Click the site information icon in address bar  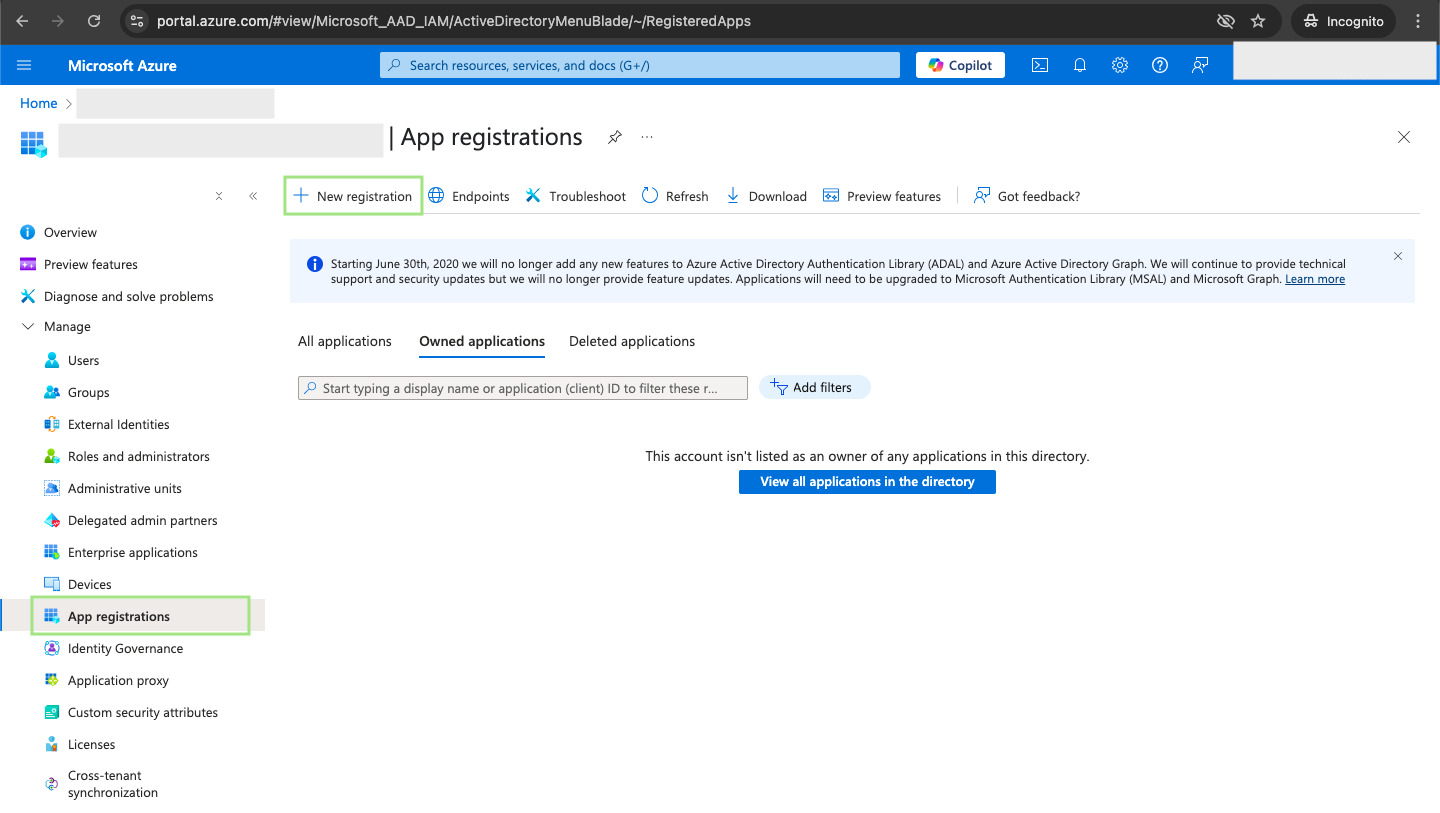(x=138, y=21)
